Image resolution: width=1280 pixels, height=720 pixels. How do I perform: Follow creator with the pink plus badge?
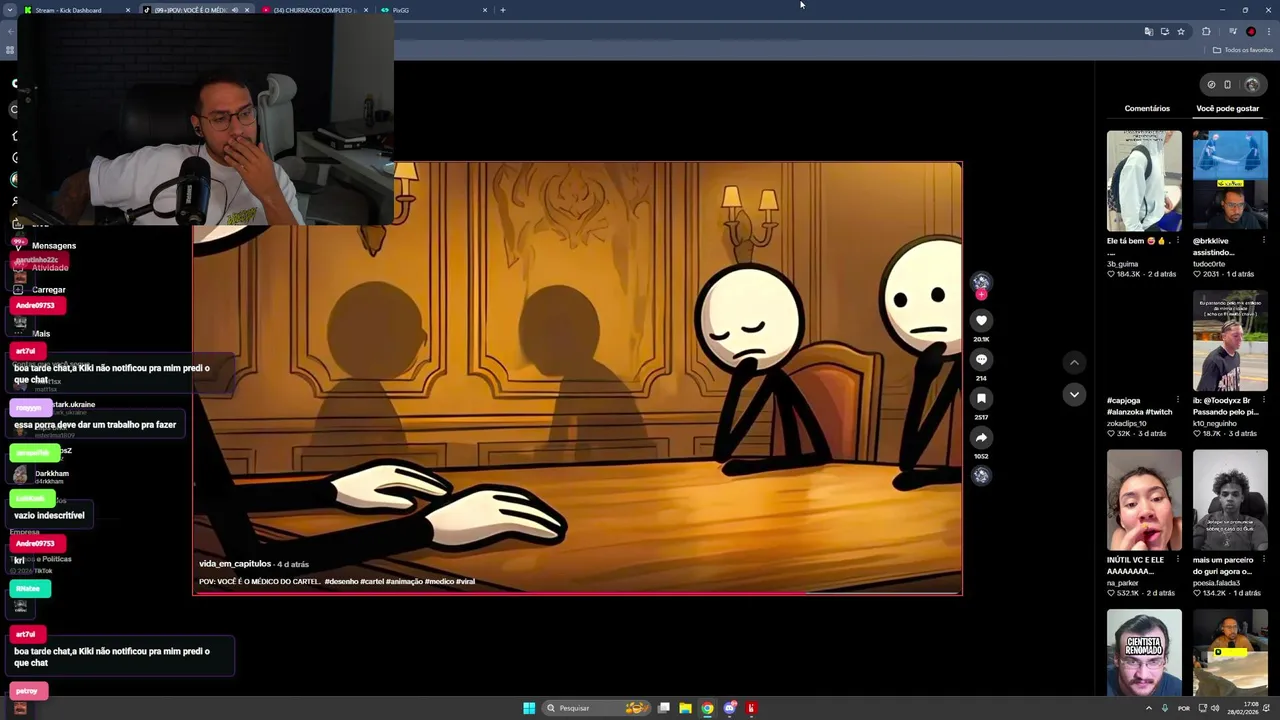pyautogui.click(x=981, y=295)
